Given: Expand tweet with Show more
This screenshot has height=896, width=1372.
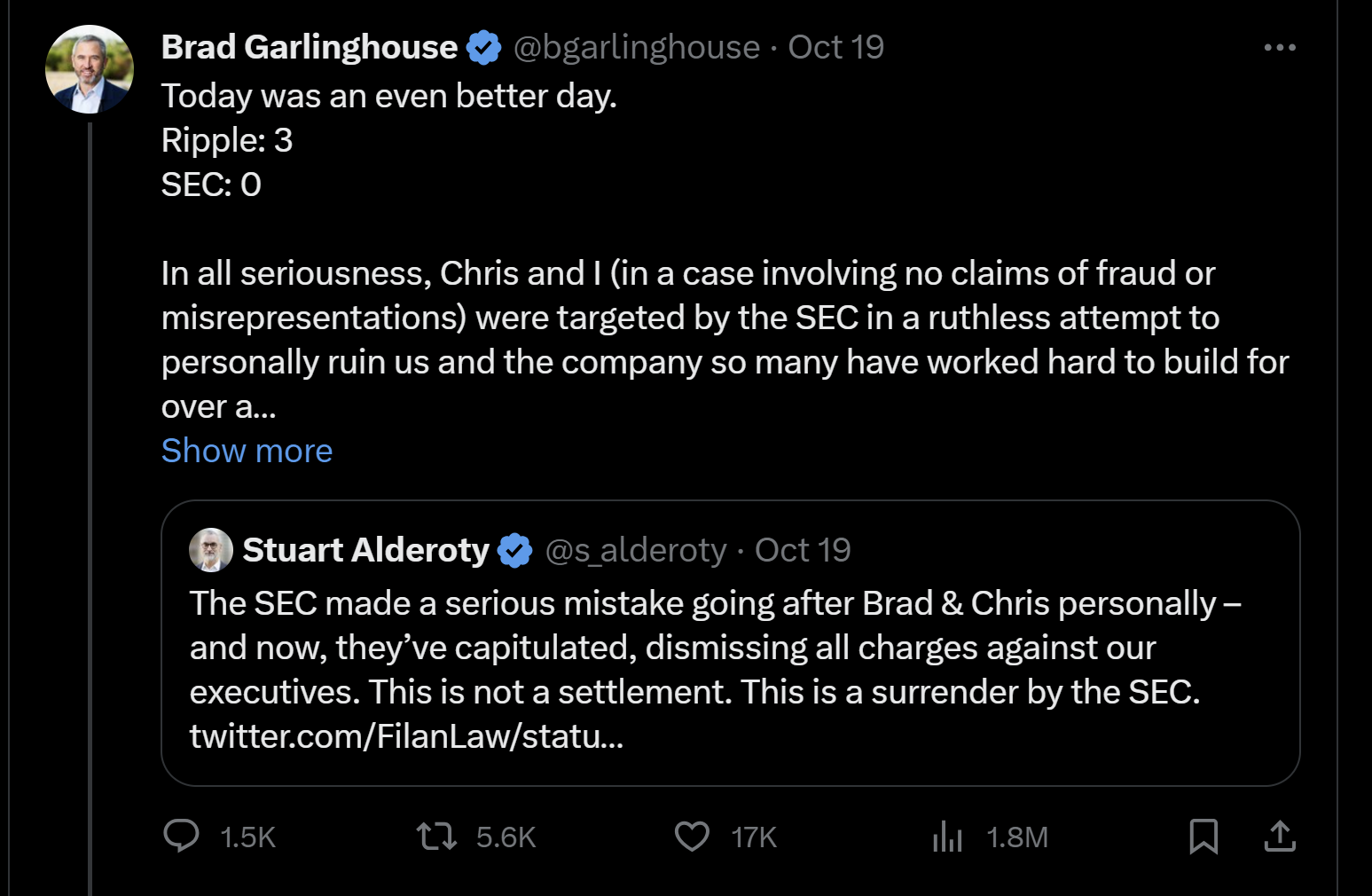Looking at the screenshot, I should point(247,451).
